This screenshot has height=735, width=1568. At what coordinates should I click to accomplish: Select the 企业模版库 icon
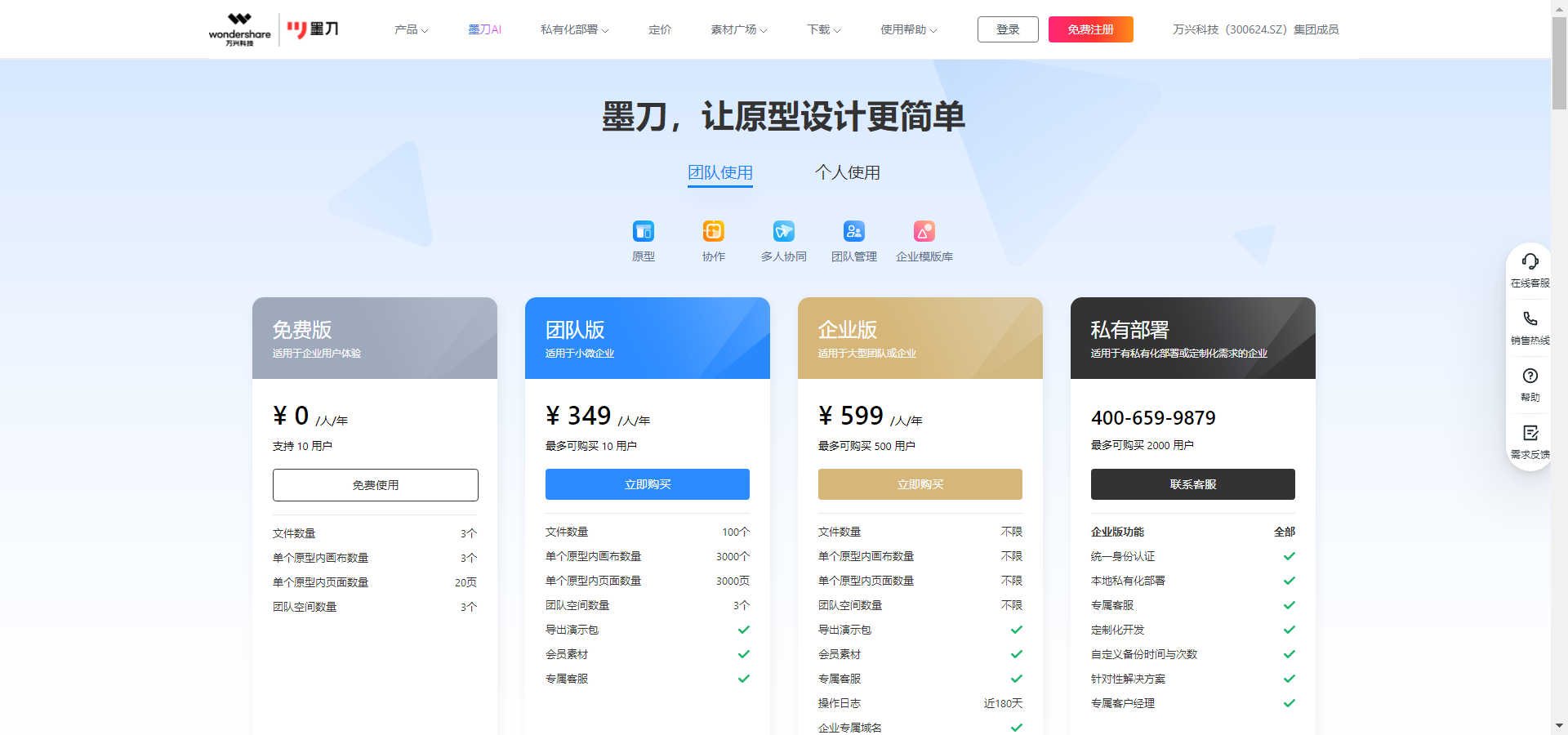coord(924,231)
